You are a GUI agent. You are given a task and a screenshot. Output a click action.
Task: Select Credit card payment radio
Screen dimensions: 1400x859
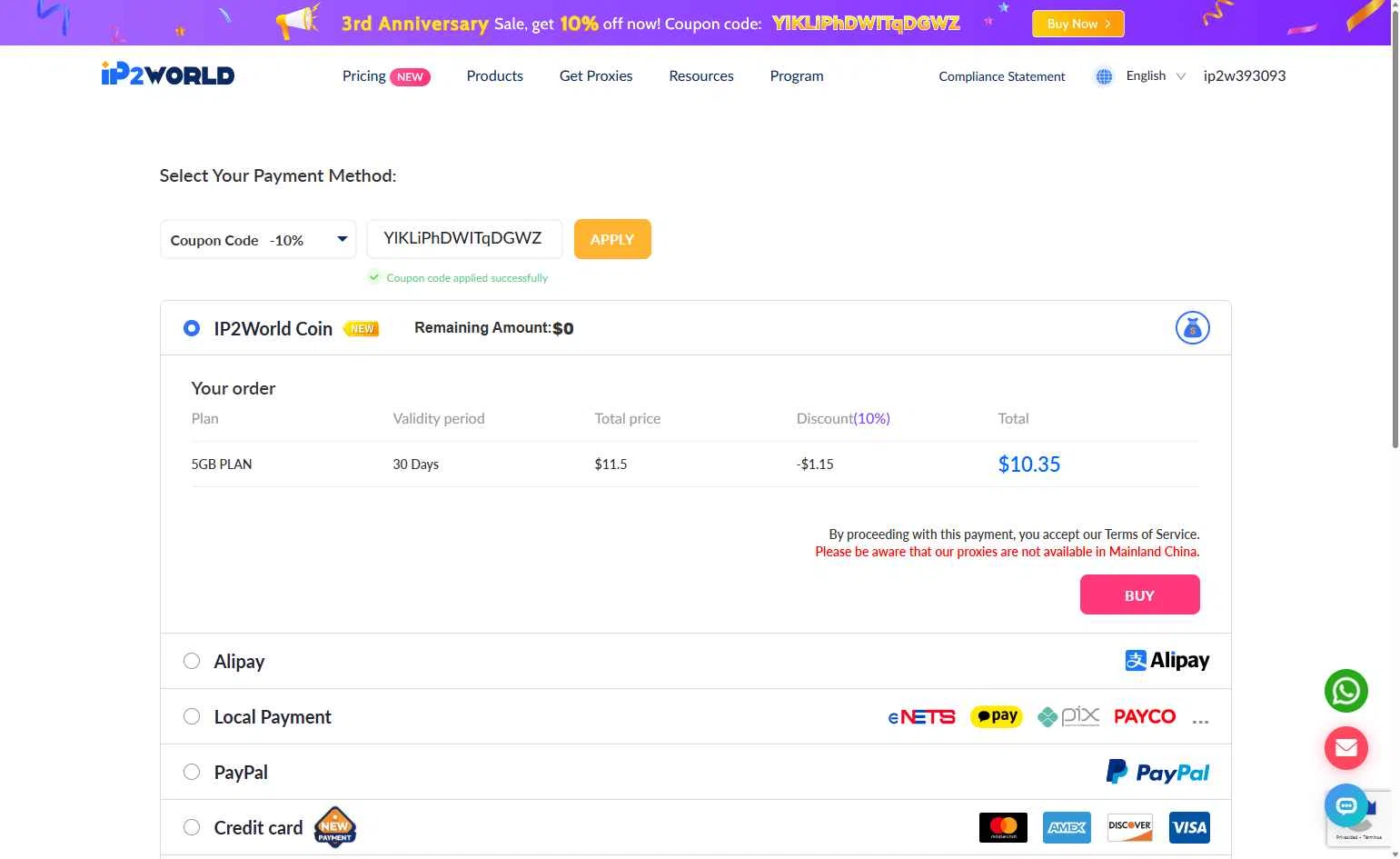tap(192, 827)
